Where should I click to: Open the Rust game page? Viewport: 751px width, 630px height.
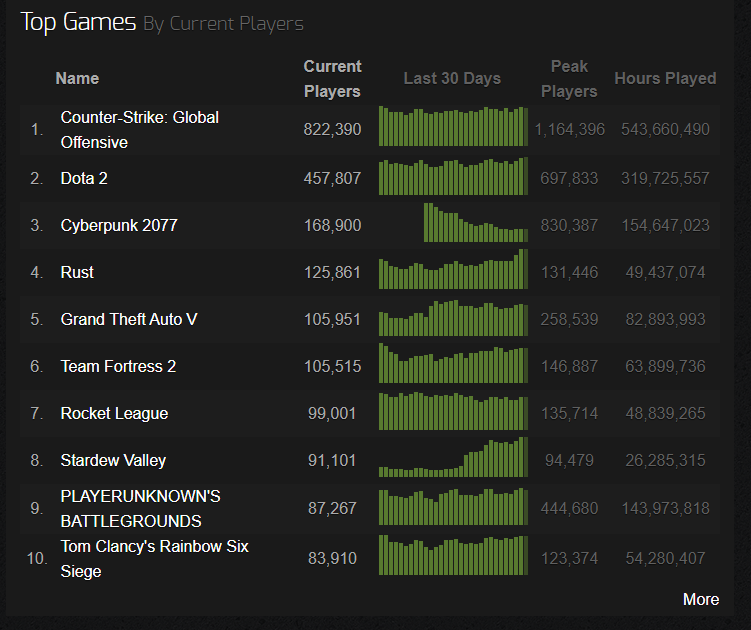click(x=77, y=272)
